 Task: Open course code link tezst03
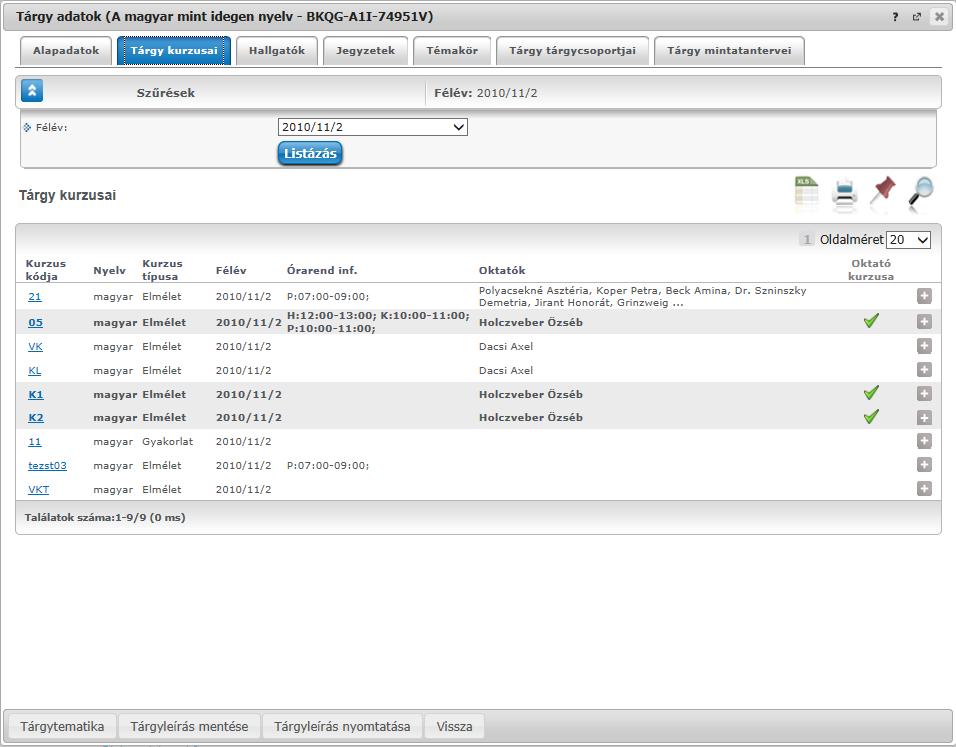tap(48, 465)
